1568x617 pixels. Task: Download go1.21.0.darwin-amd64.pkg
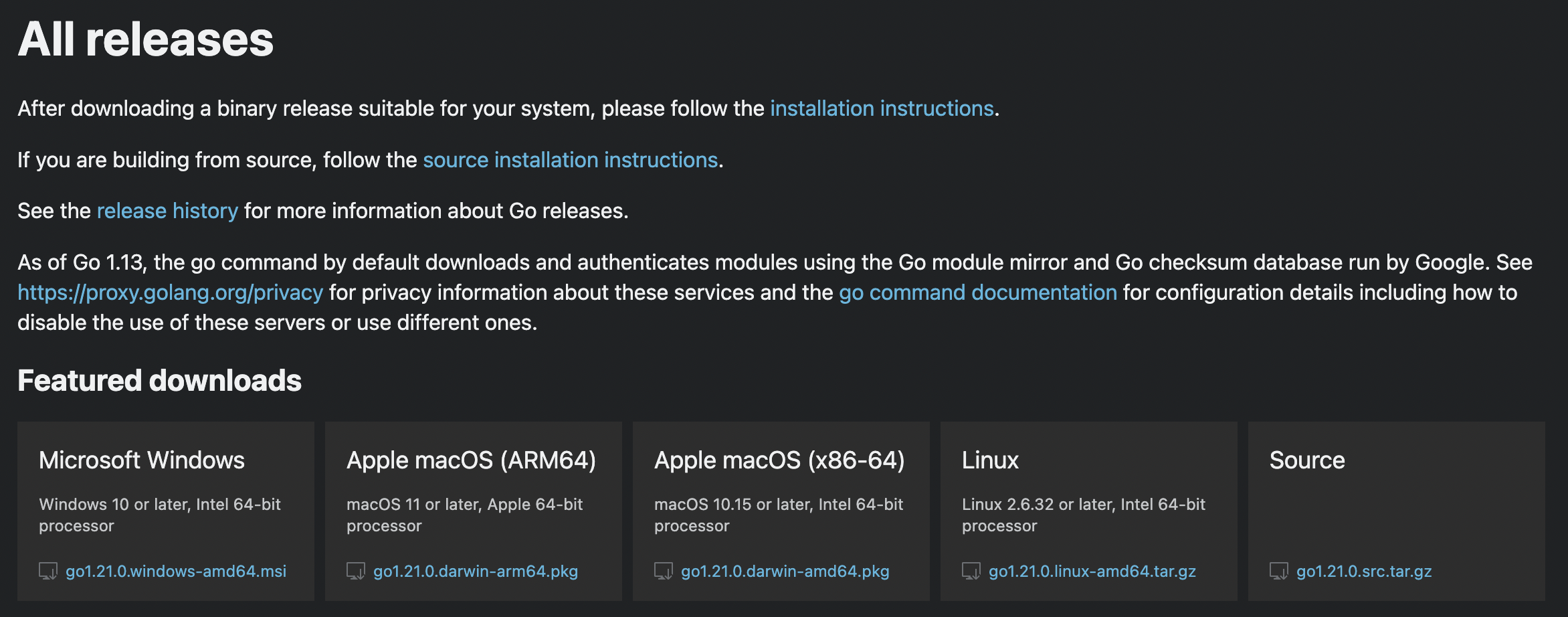tap(785, 571)
